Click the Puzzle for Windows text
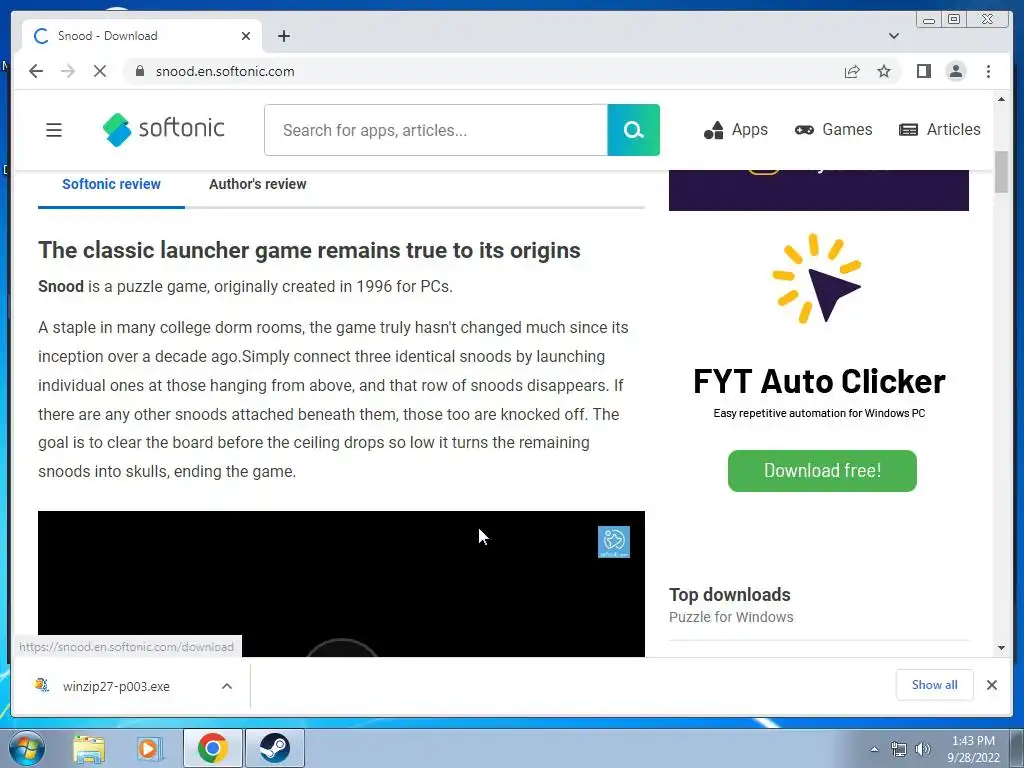The image size is (1024, 768). pos(731,617)
